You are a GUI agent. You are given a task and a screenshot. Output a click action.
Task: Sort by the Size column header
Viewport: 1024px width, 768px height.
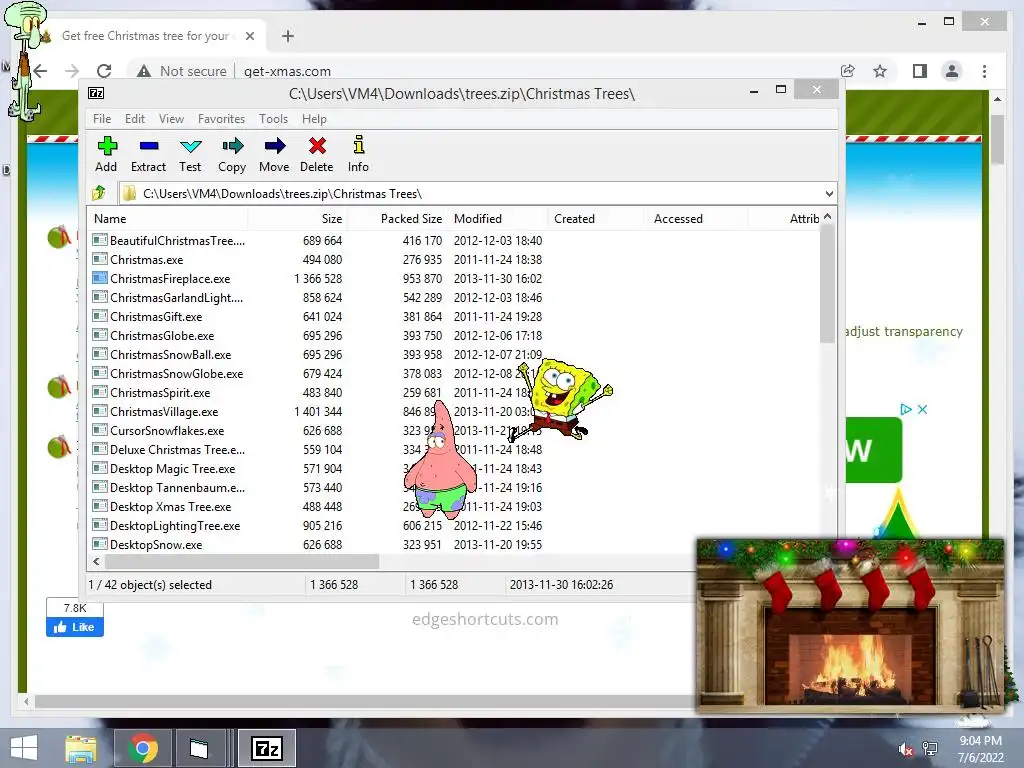click(x=298, y=219)
